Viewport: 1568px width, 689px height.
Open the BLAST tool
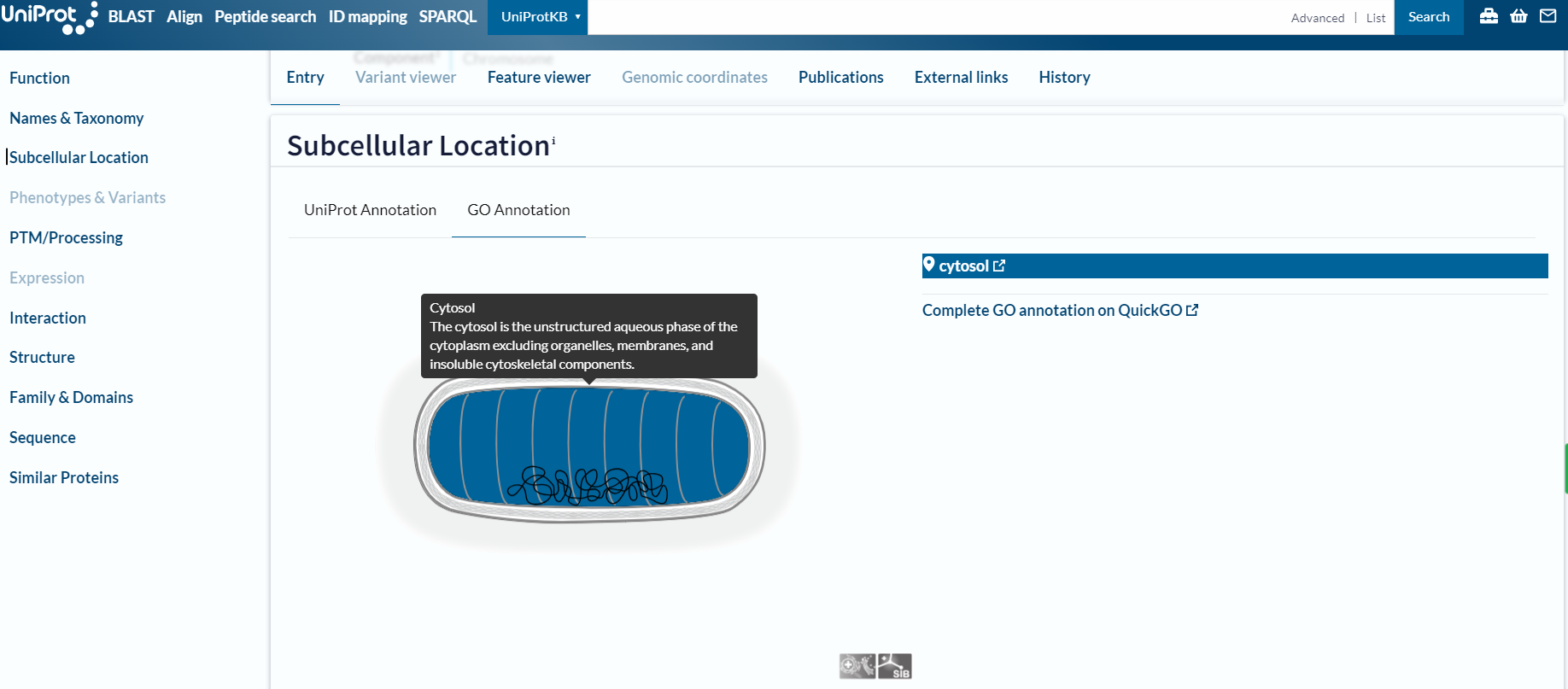point(131,17)
